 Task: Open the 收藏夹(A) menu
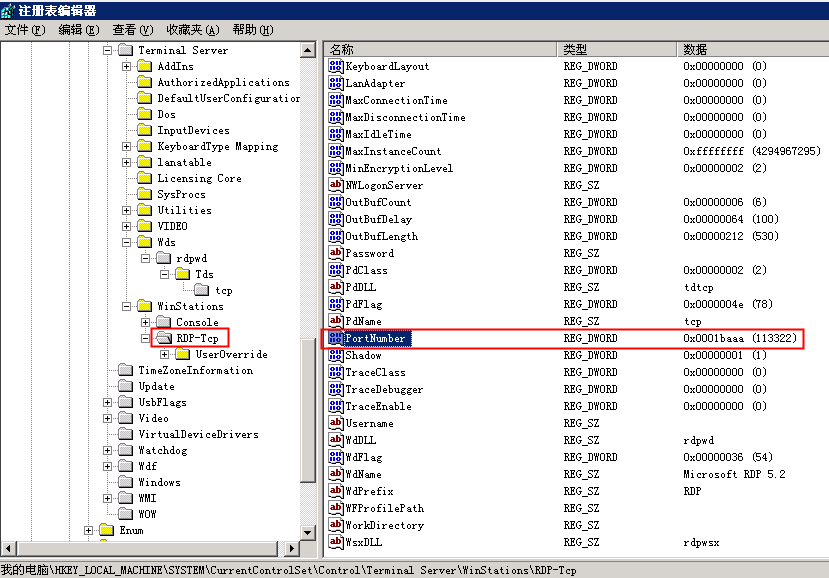(192, 30)
